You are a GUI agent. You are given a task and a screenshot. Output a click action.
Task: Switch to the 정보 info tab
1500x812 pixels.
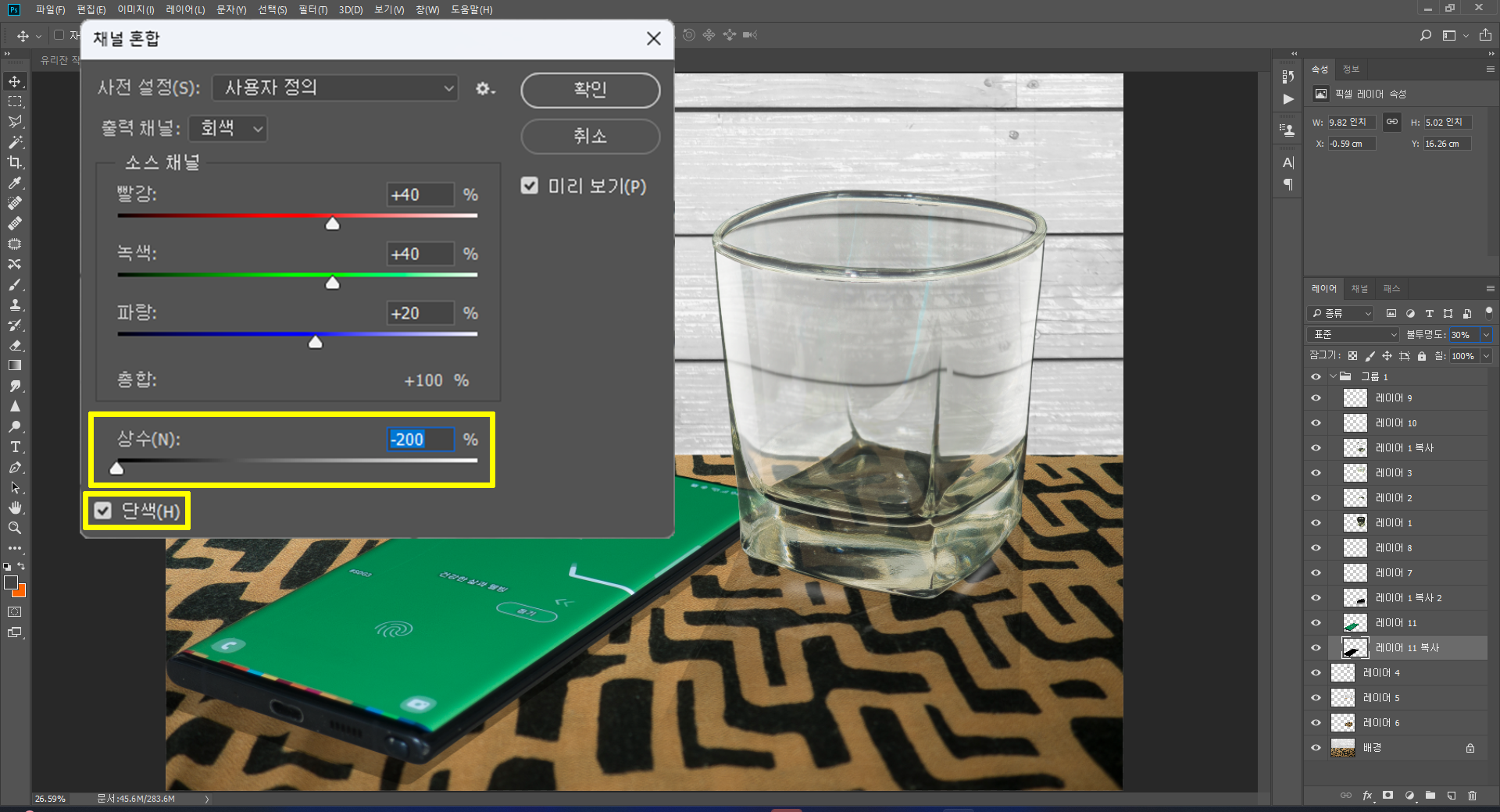[1351, 69]
